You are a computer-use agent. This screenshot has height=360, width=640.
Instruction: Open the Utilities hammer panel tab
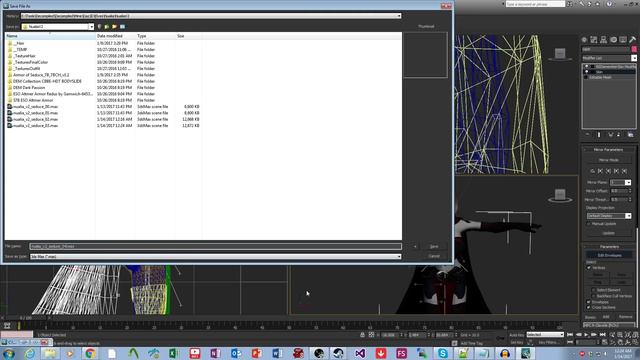coord(632,40)
